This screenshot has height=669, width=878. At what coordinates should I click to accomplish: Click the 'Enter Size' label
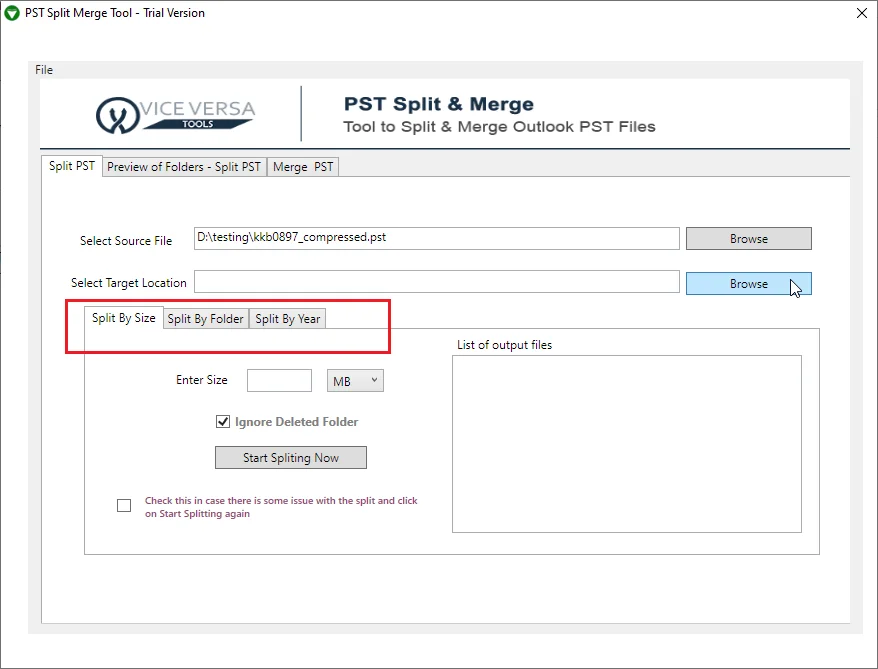point(202,380)
